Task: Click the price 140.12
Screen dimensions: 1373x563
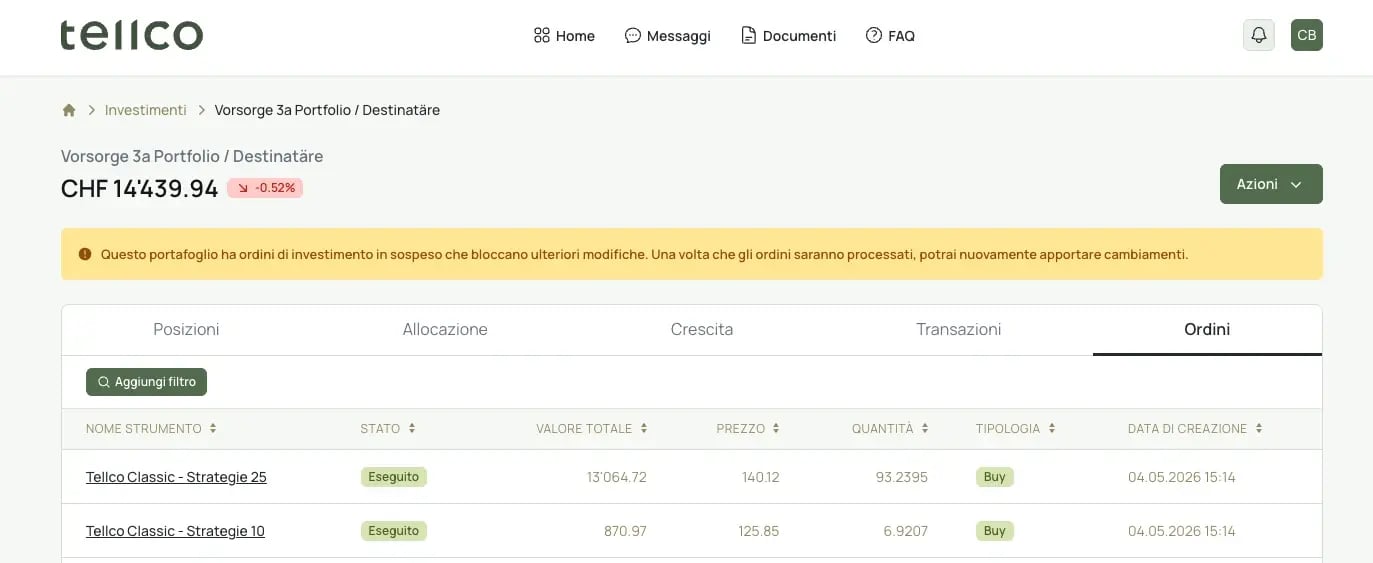Action: [x=760, y=477]
